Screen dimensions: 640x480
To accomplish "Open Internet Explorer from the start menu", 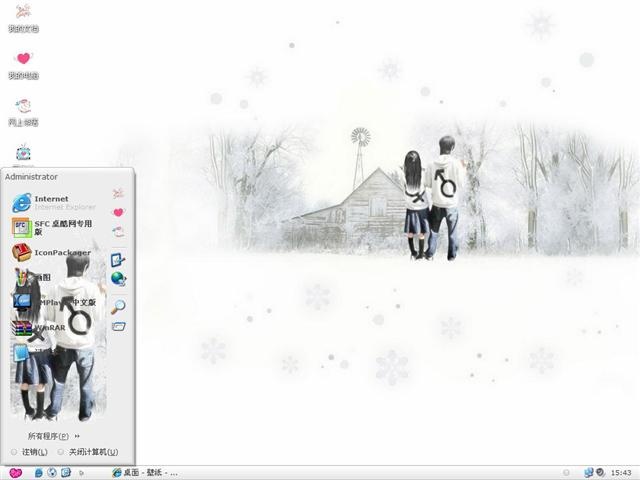I will point(54,203).
